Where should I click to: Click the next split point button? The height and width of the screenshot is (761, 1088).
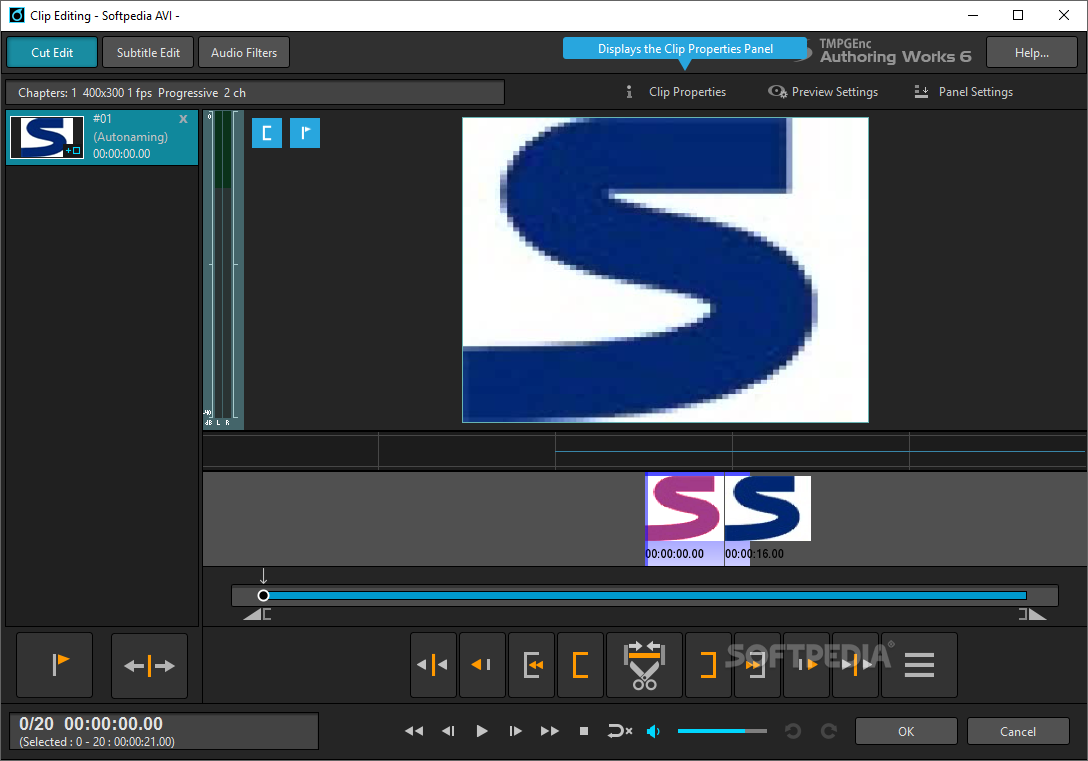point(856,665)
